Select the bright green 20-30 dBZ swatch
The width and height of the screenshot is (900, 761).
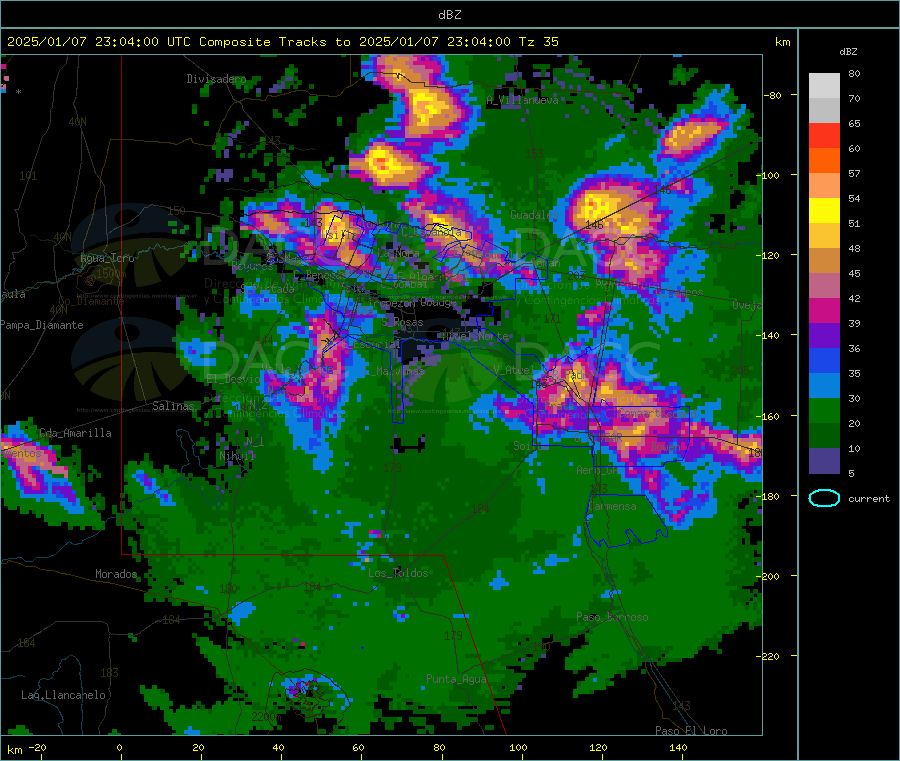(824, 411)
